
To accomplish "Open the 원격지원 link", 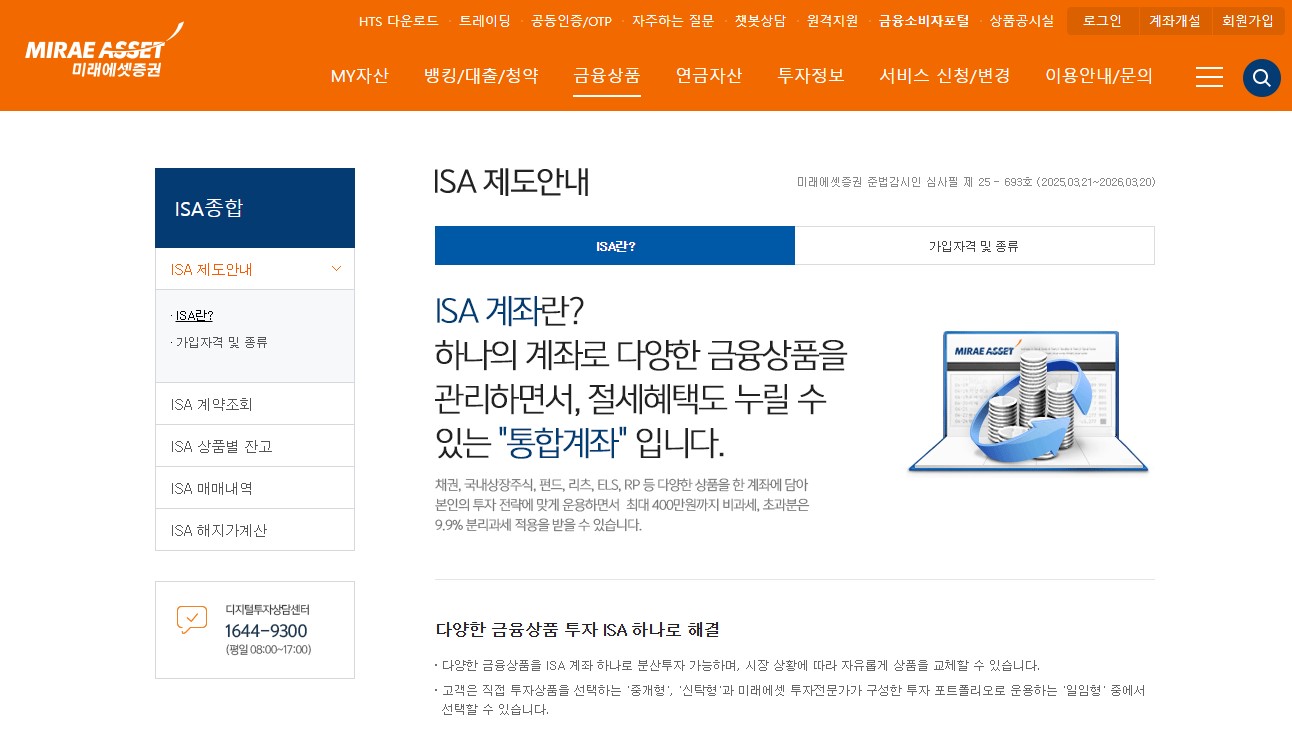I will coord(832,21).
